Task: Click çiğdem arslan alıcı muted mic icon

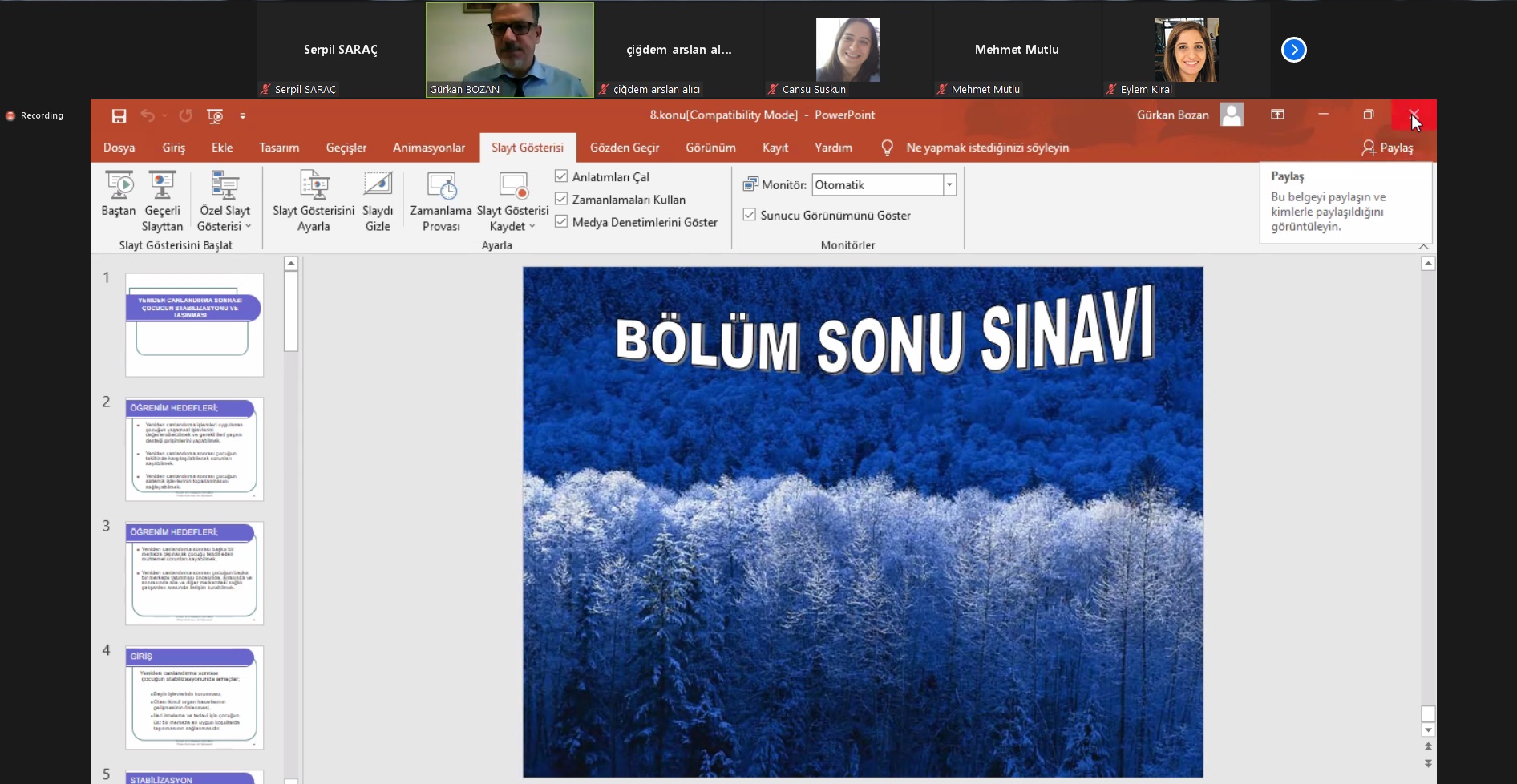Action: tap(604, 89)
